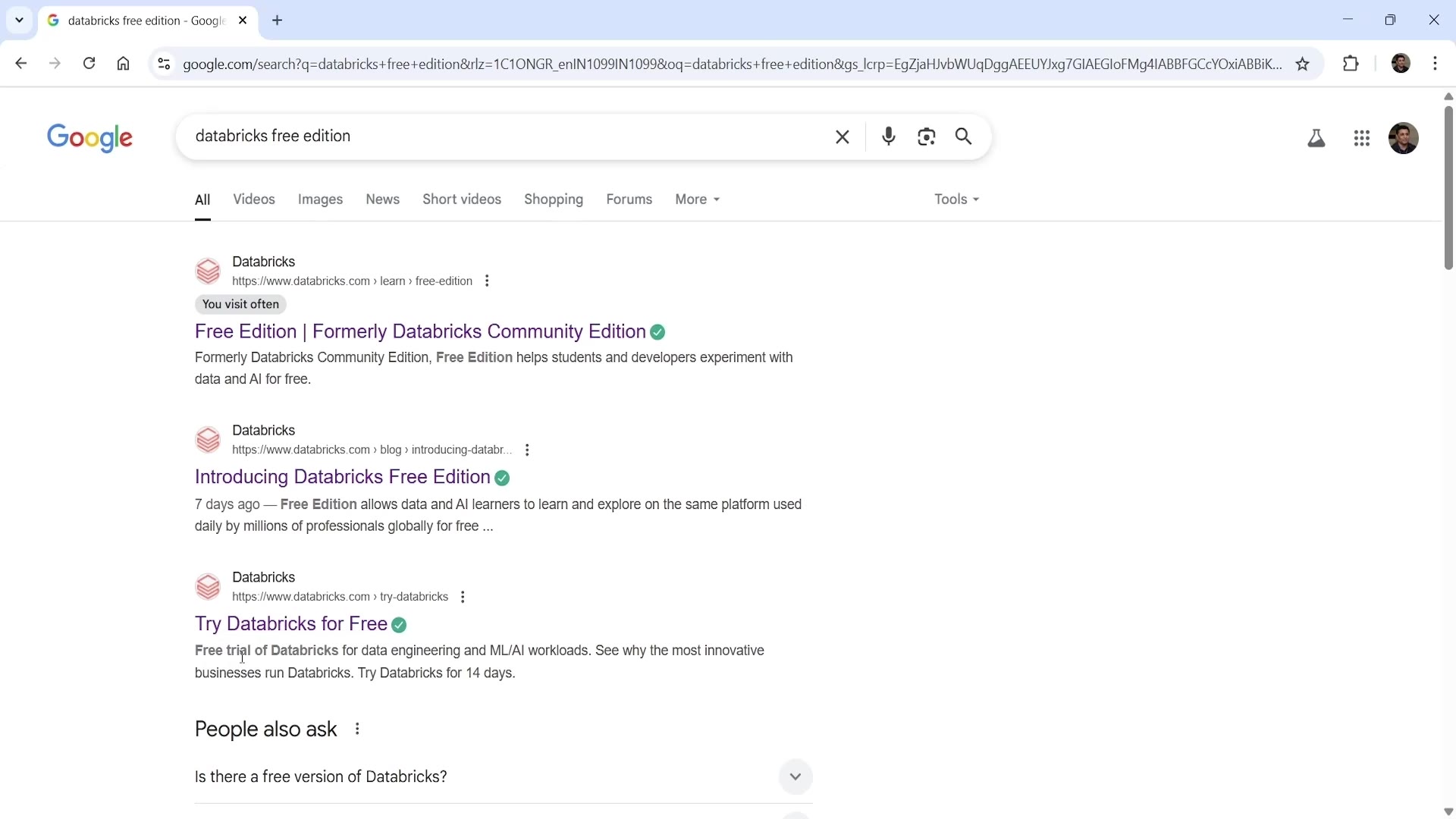Click verified checkmark beside Introducing Databricks title
The image size is (1456, 819).
pos(503,479)
